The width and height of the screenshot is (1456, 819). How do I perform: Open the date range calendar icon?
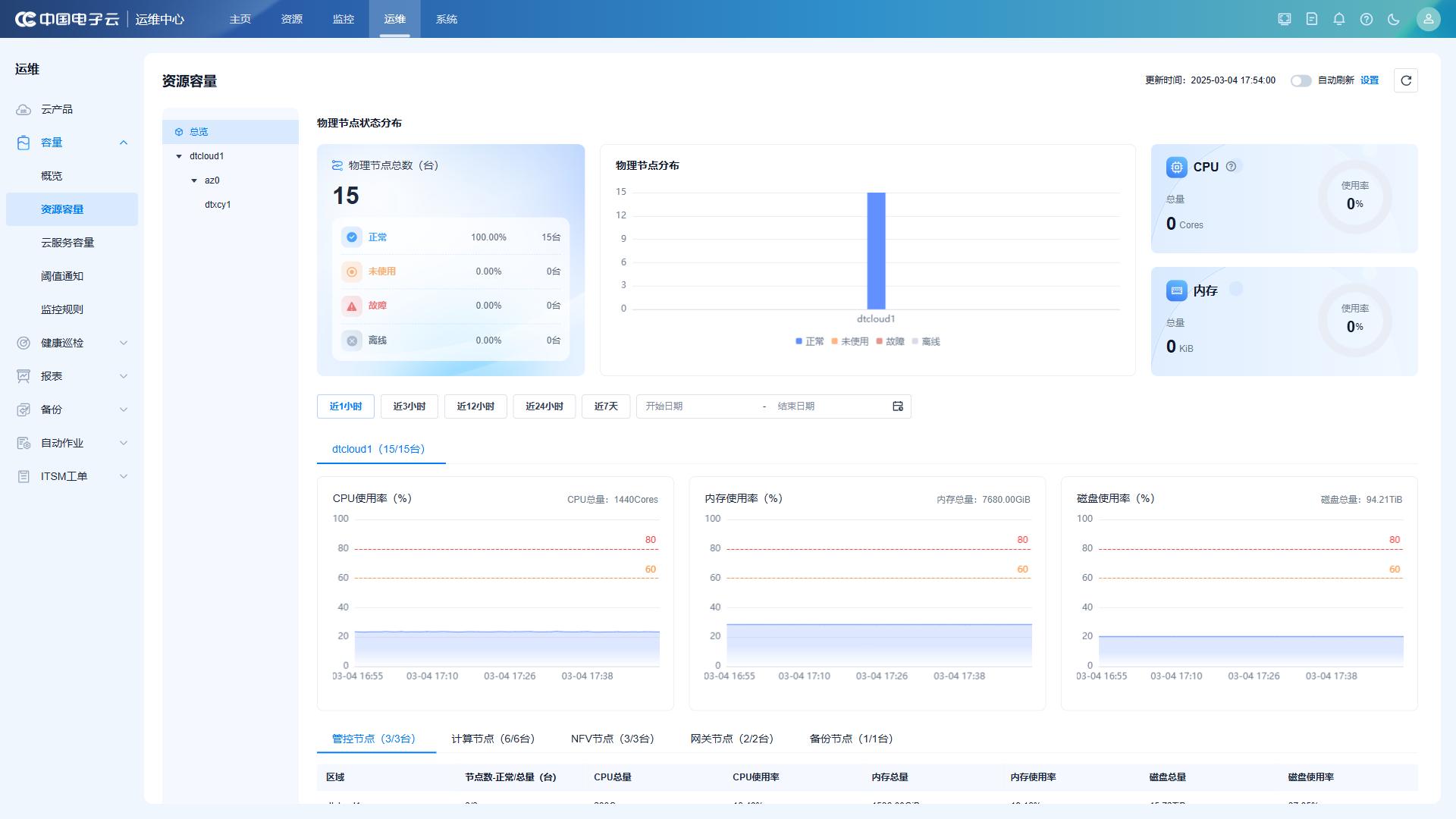(898, 406)
